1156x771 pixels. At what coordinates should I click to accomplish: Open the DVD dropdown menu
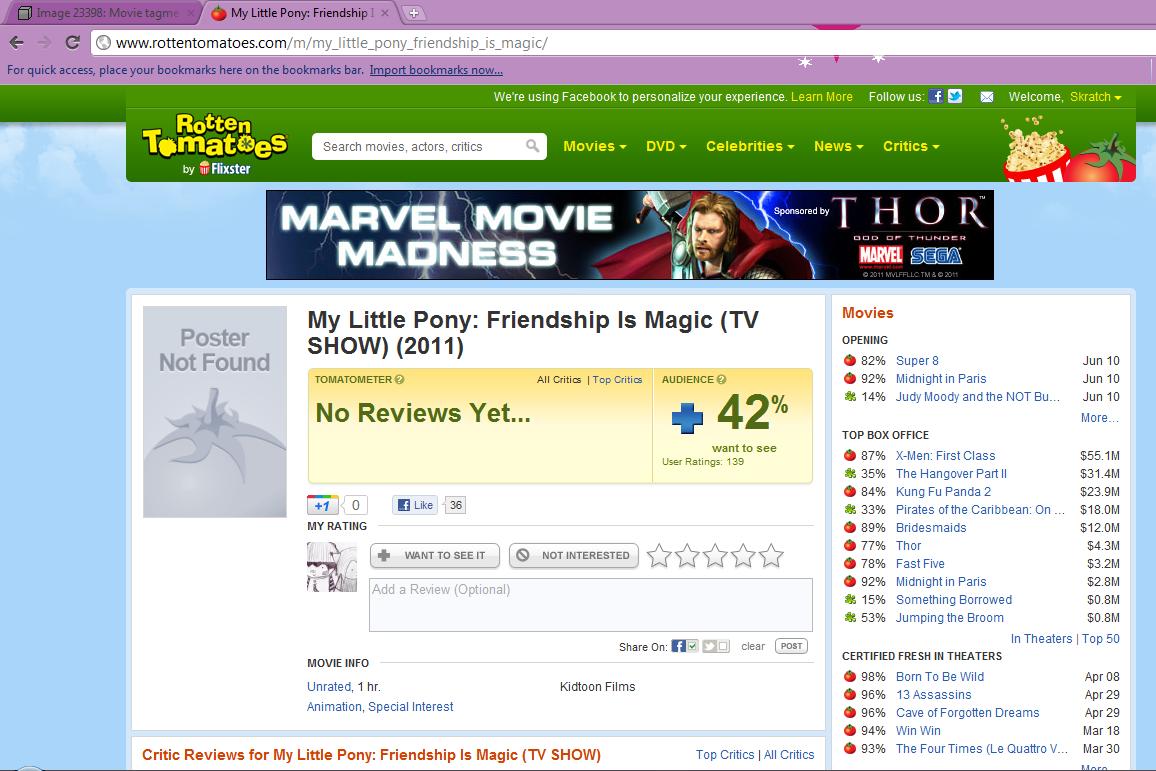[666, 146]
